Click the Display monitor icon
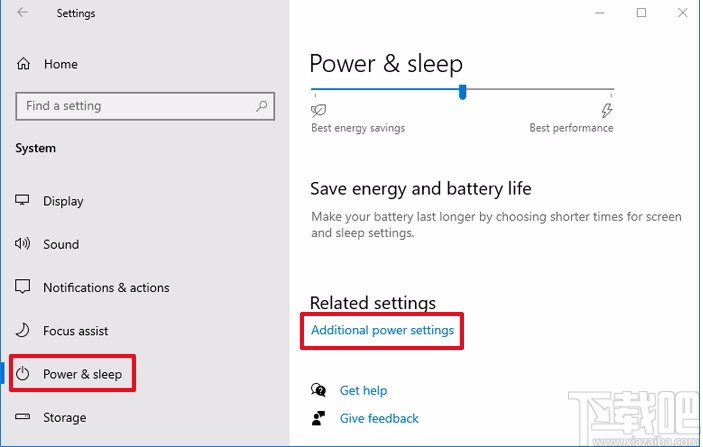This screenshot has height=447, width=703. [23, 201]
